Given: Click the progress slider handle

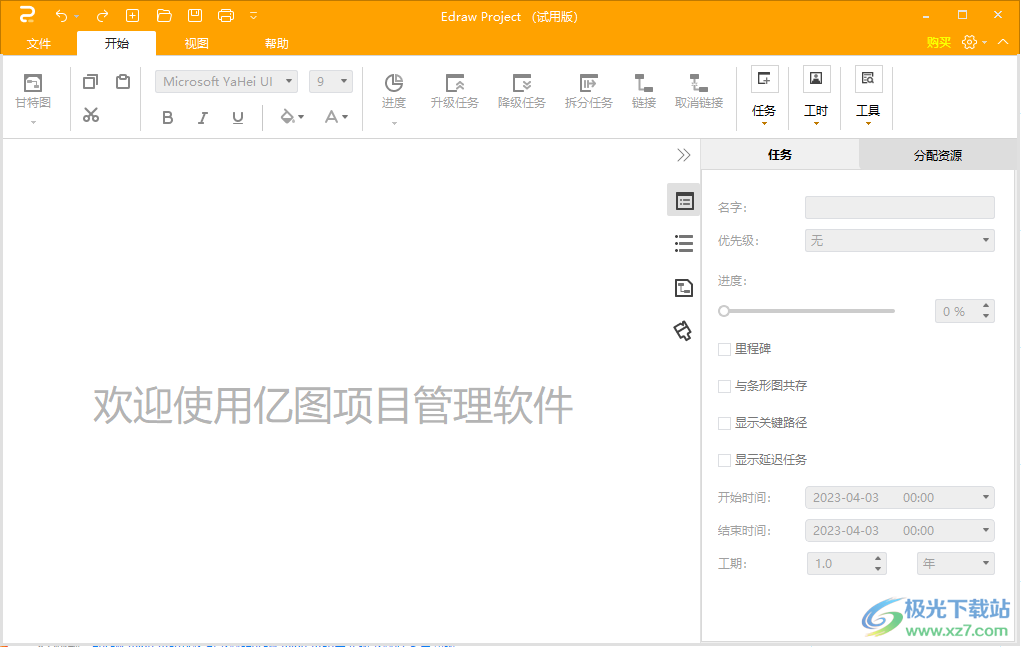Looking at the screenshot, I should 723,311.
